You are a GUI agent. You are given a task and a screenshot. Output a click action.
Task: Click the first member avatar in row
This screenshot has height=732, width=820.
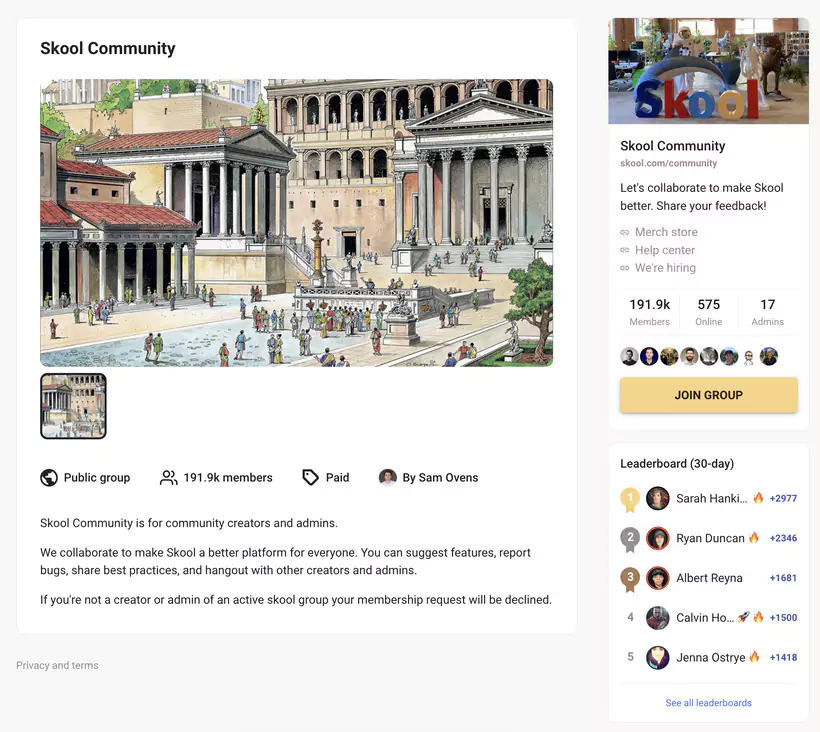coord(629,356)
